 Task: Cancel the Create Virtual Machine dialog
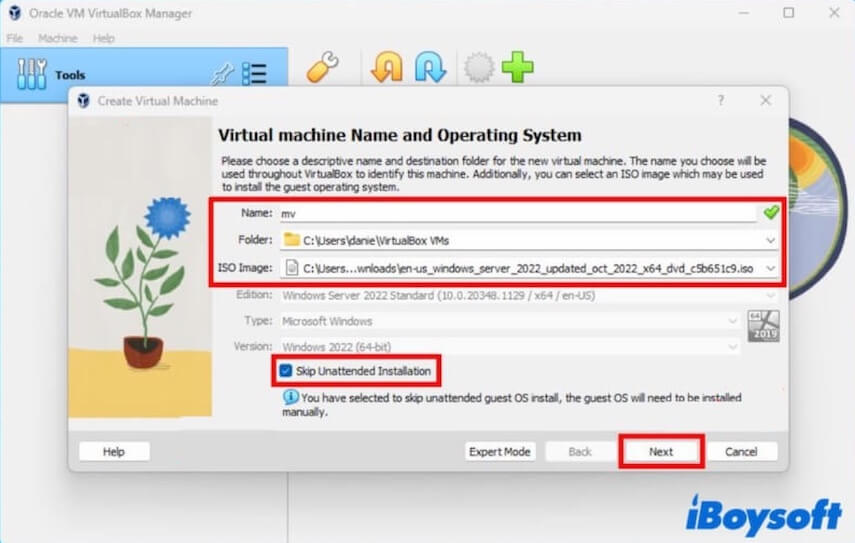[x=741, y=451]
